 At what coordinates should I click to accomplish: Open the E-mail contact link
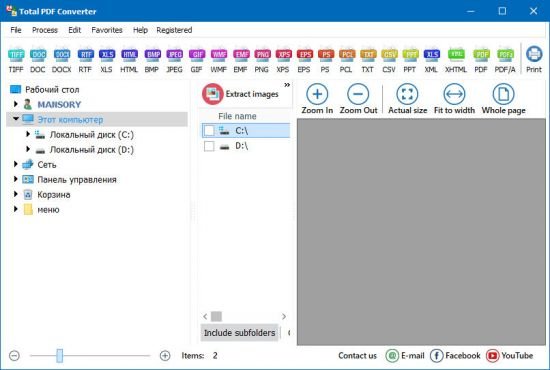(x=405, y=356)
